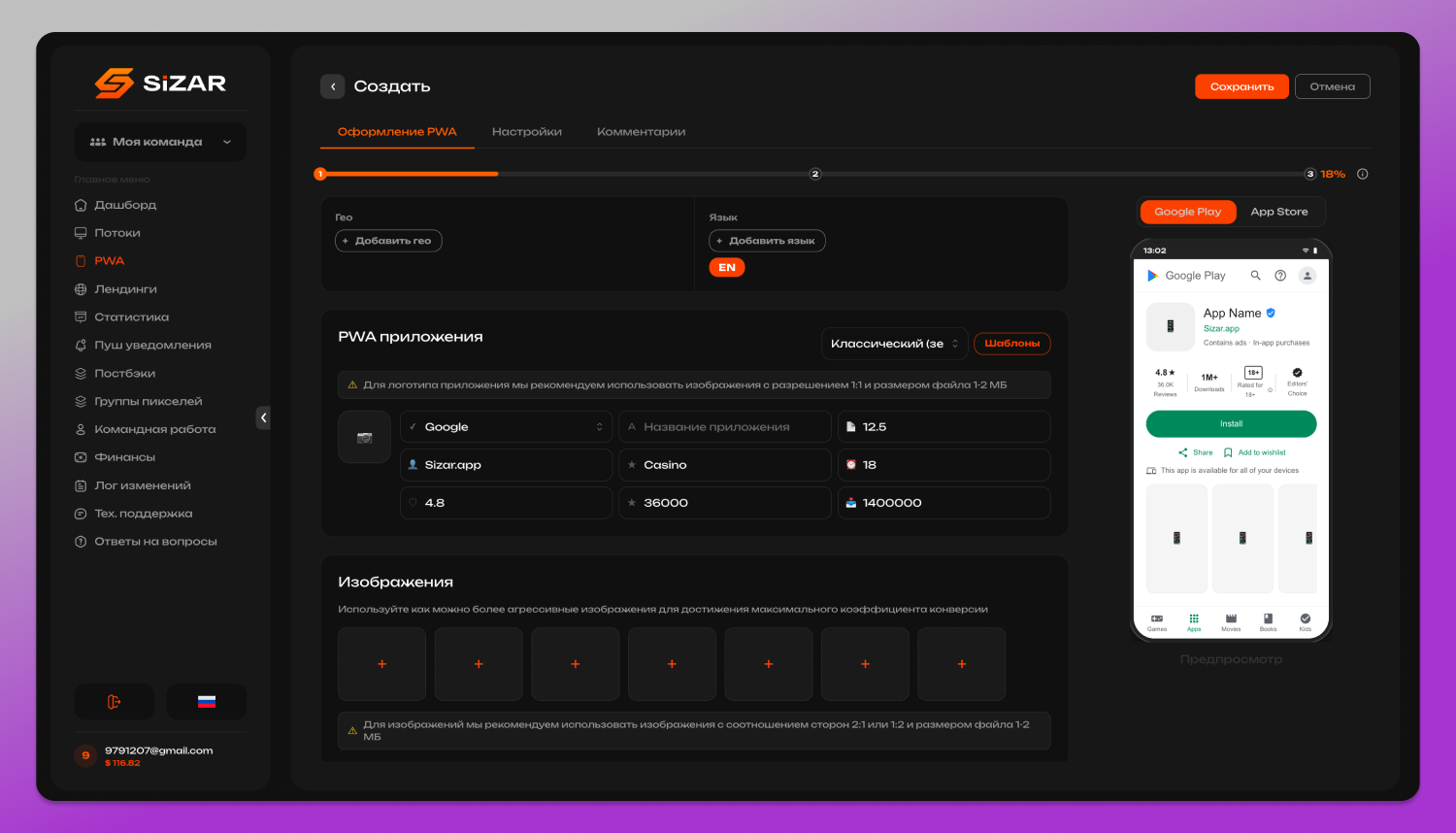Switch to Оформление PWA tab
This screenshot has height=833, width=1456.
coord(397,132)
